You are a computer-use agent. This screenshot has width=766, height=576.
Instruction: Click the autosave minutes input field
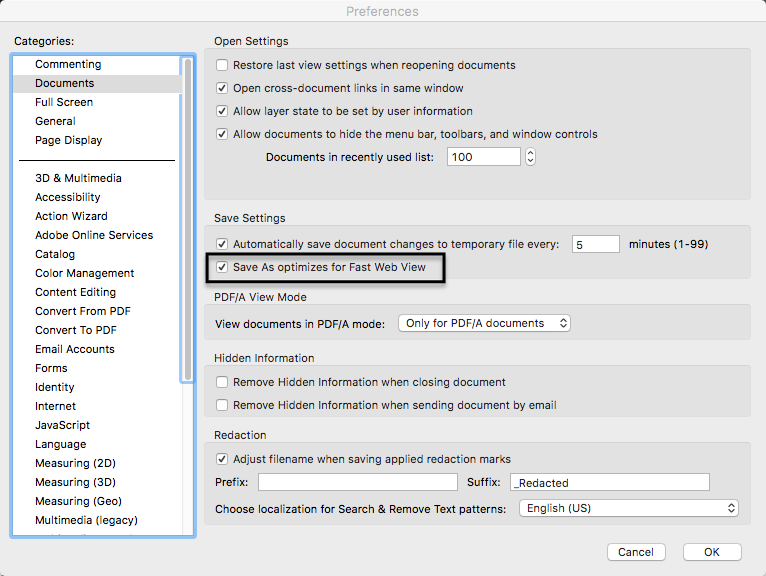click(596, 244)
